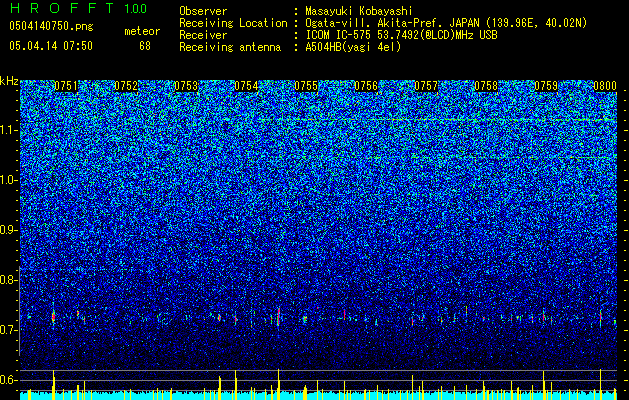629x400 pixels.
Task: Select the A504HB(yagi 4el) antenna text
Action: [x=353, y=47]
